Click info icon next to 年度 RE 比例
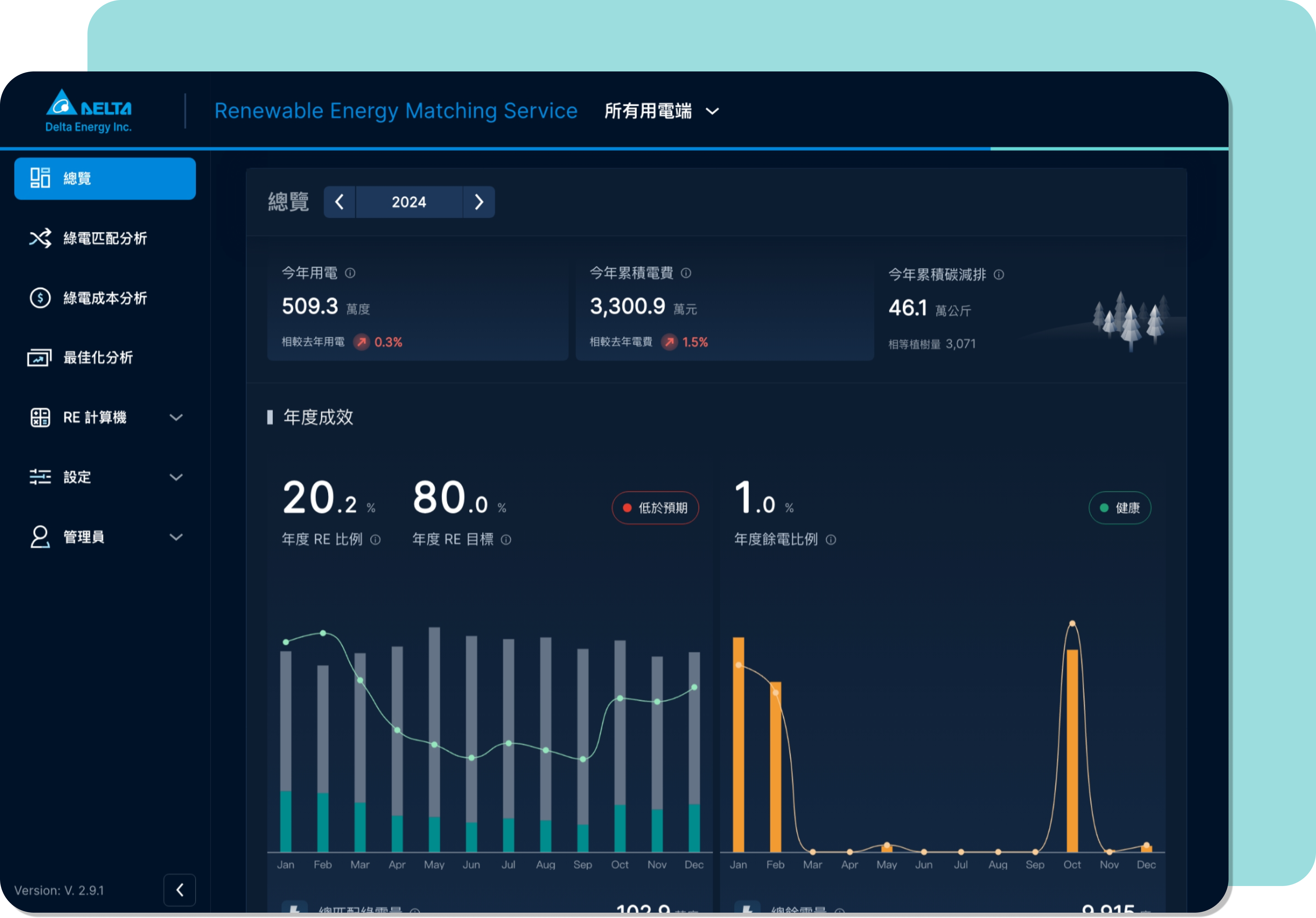Screen dimensions: 1316x918 (x=375, y=540)
